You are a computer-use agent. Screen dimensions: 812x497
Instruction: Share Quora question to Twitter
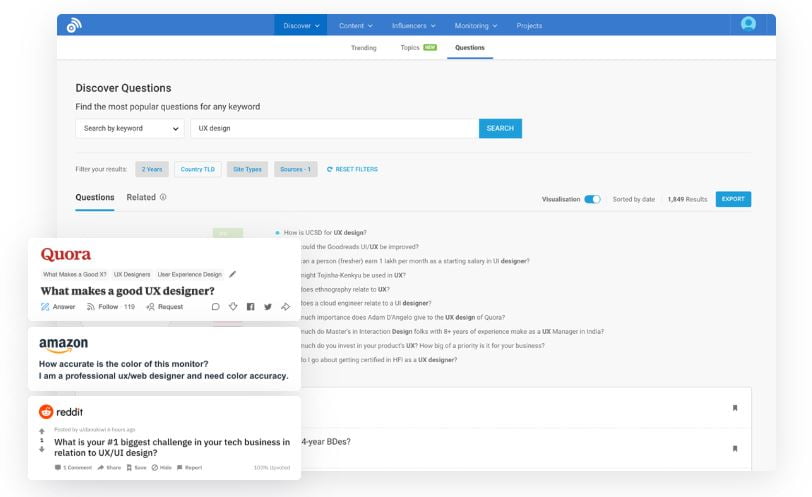pos(268,307)
